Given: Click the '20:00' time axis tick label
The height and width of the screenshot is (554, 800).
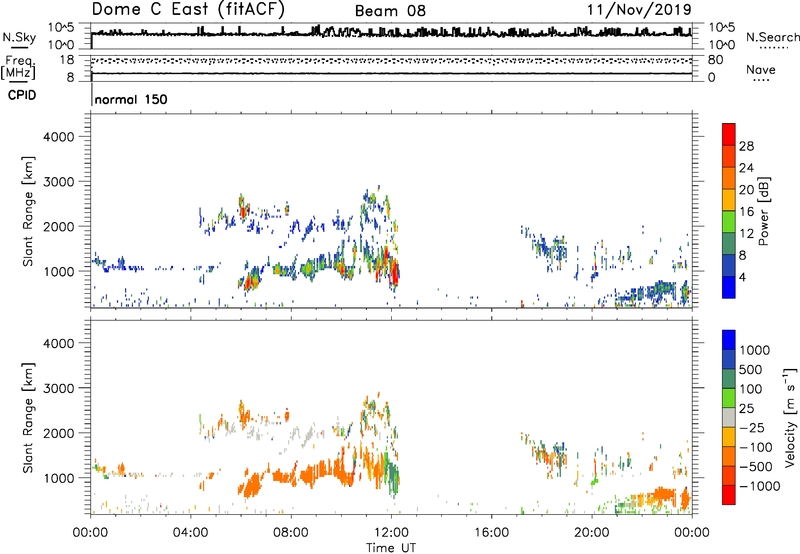Looking at the screenshot, I should (x=592, y=533).
